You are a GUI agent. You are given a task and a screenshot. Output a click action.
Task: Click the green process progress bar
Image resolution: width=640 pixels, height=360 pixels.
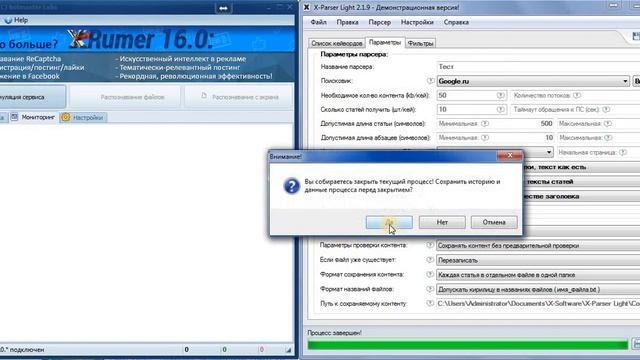467,344
